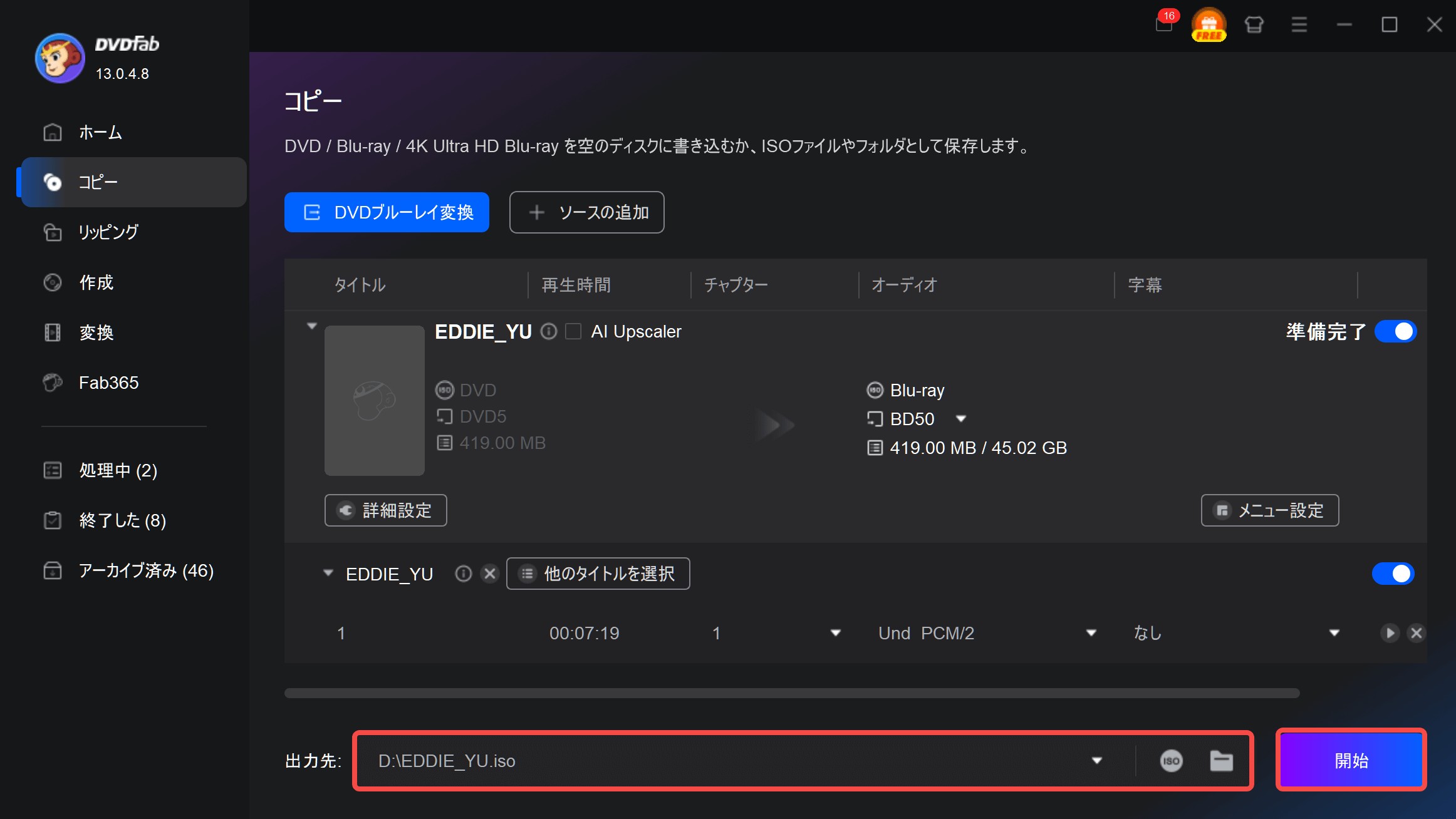The image size is (1456, 819).
Task: Click the conversion arrow between source and output
Action: [774, 426]
